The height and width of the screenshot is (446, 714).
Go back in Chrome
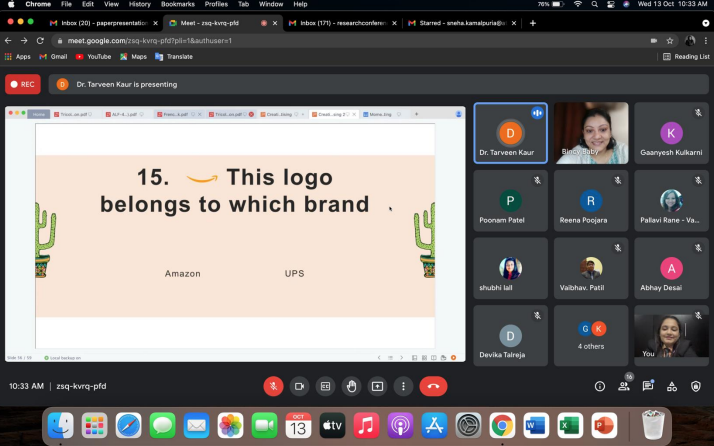point(8,41)
